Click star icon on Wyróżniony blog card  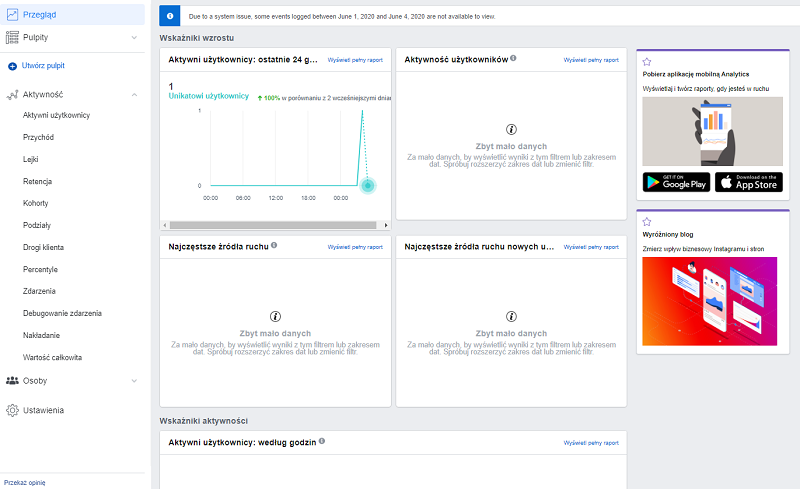[647, 222]
